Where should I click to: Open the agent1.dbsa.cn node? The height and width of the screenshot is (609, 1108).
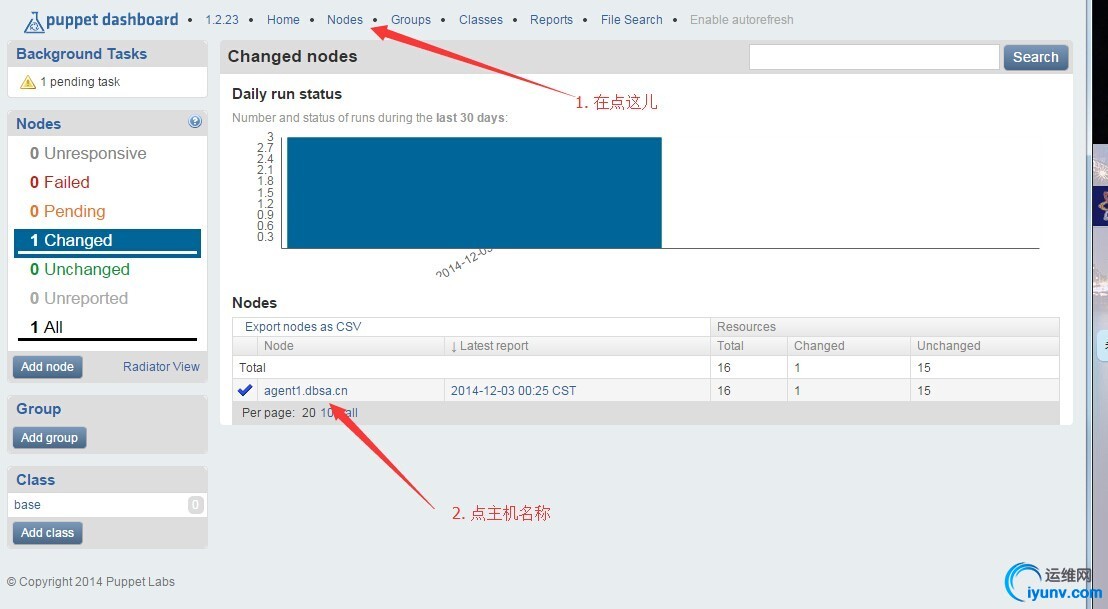(306, 391)
